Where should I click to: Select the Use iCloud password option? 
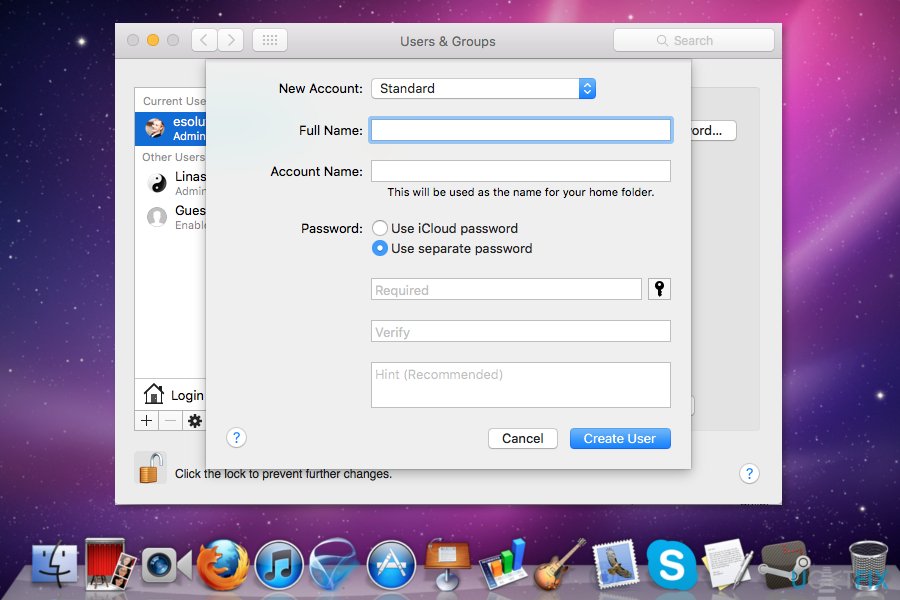tap(380, 228)
